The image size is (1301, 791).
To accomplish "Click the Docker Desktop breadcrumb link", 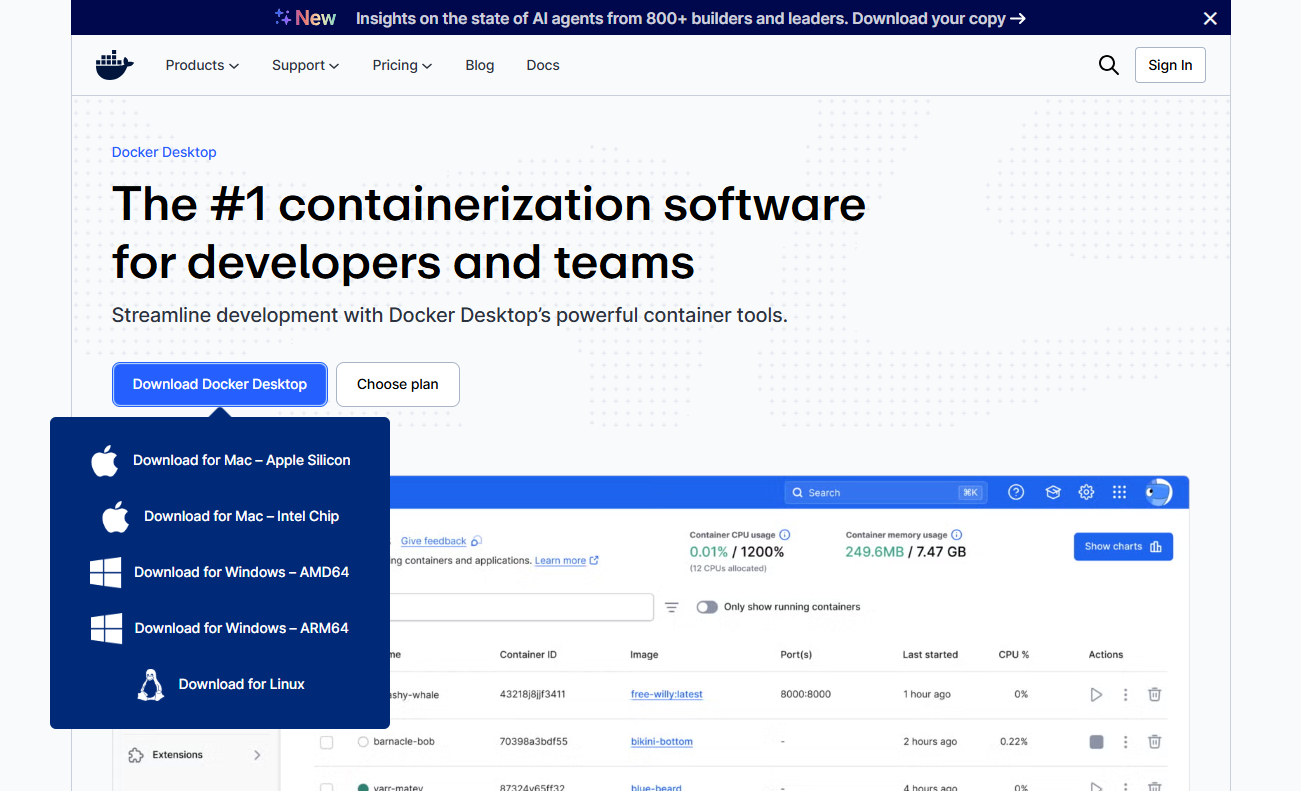I will (x=164, y=152).
